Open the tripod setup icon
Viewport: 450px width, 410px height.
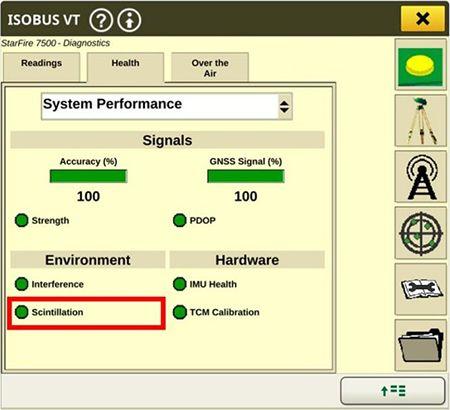[420, 120]
